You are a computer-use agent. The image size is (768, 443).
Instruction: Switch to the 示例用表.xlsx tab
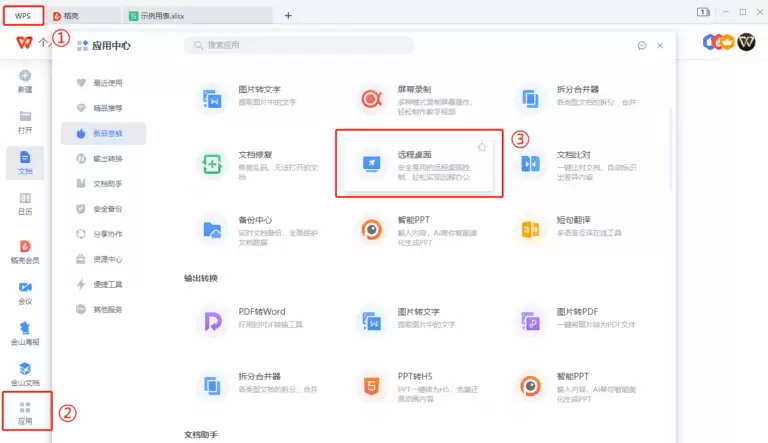[x=198, y=16]
